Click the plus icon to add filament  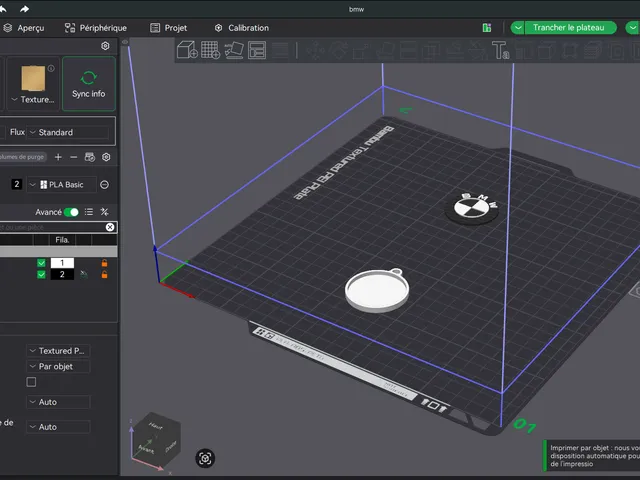58,157
